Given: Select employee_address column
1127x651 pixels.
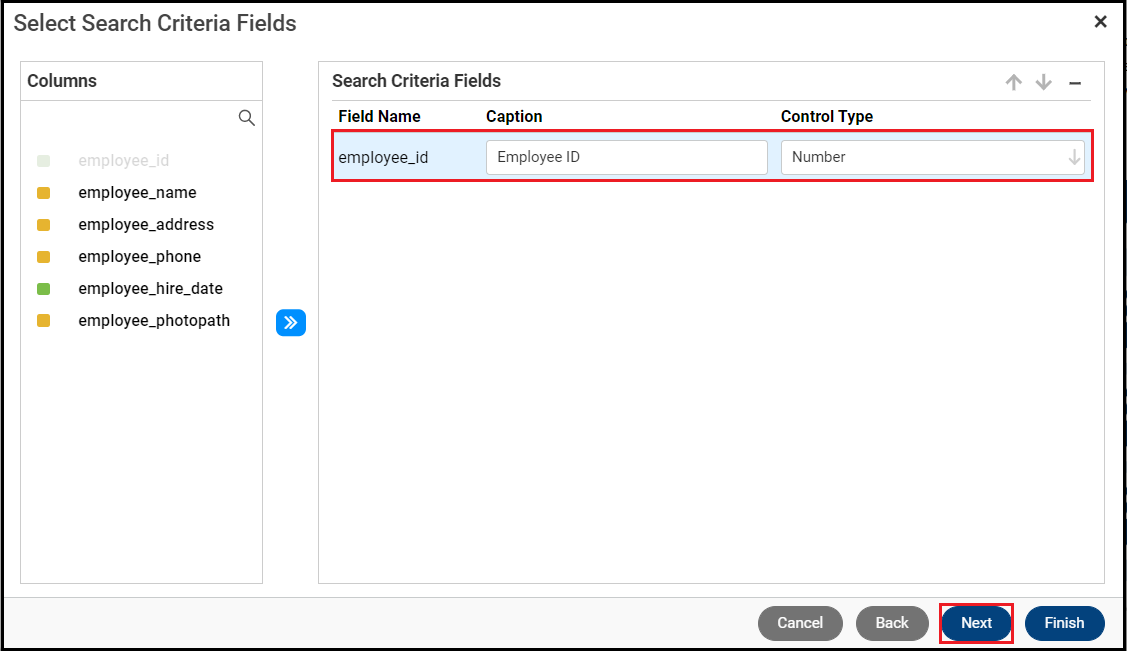Looking at the screenshot, I should click(146, 225).
